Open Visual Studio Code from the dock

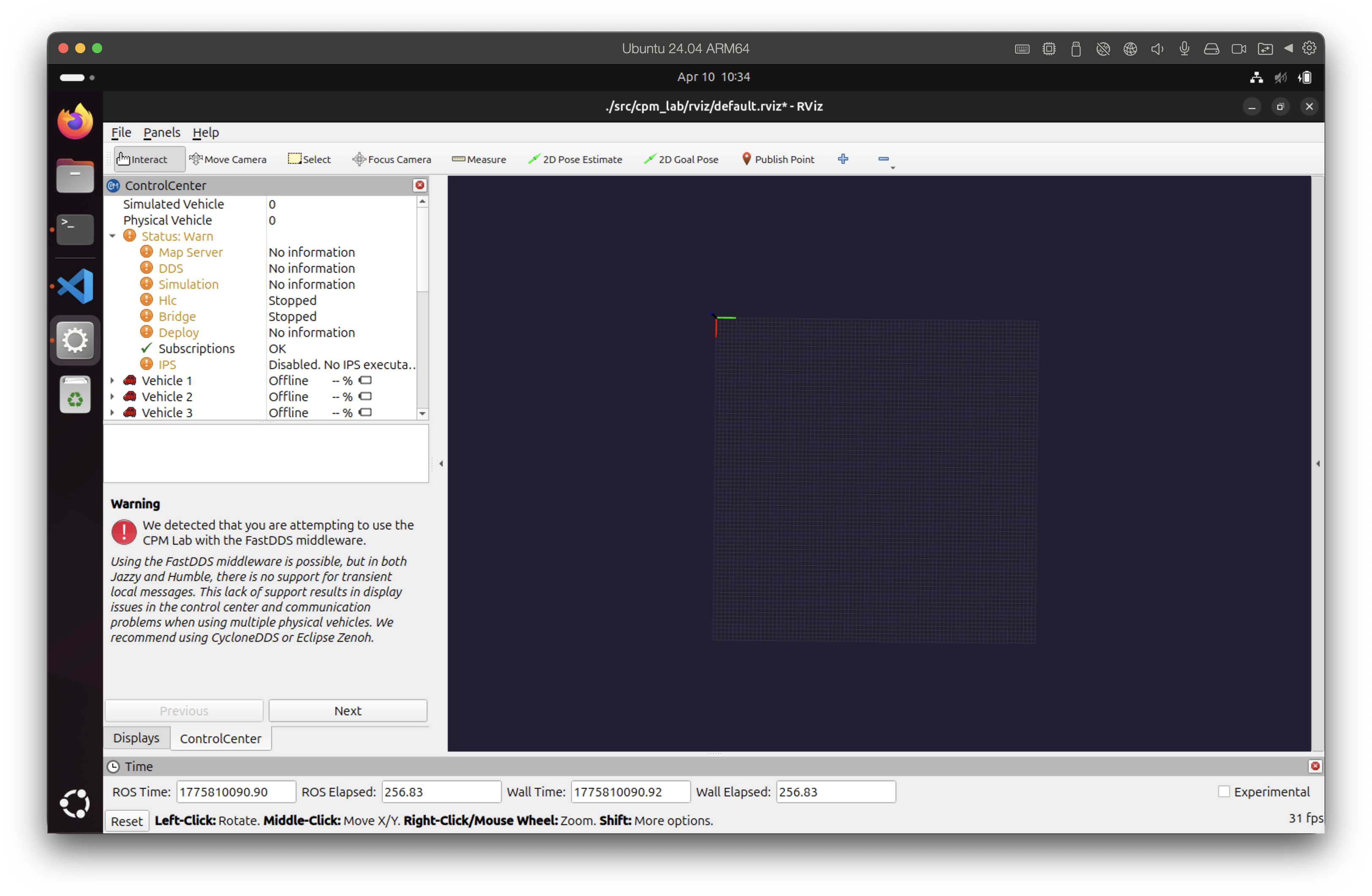(75, 286)
